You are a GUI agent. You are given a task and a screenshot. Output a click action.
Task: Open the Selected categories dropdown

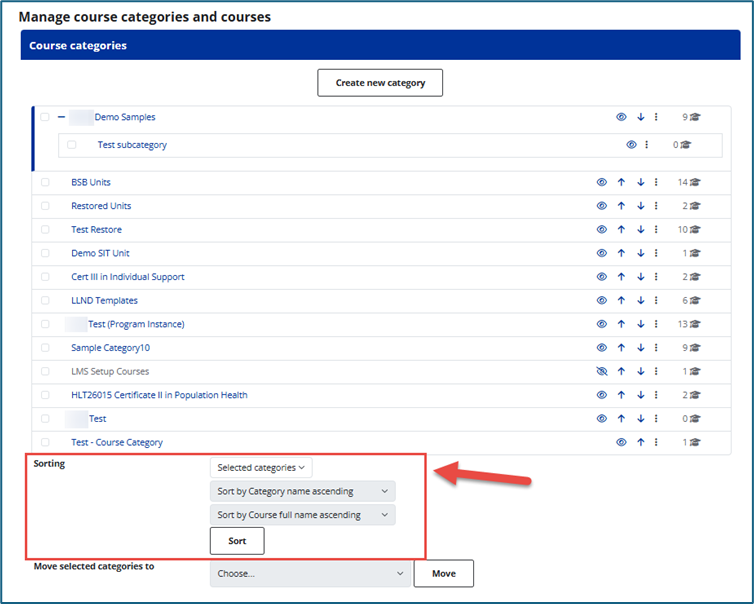click(261, 467)
